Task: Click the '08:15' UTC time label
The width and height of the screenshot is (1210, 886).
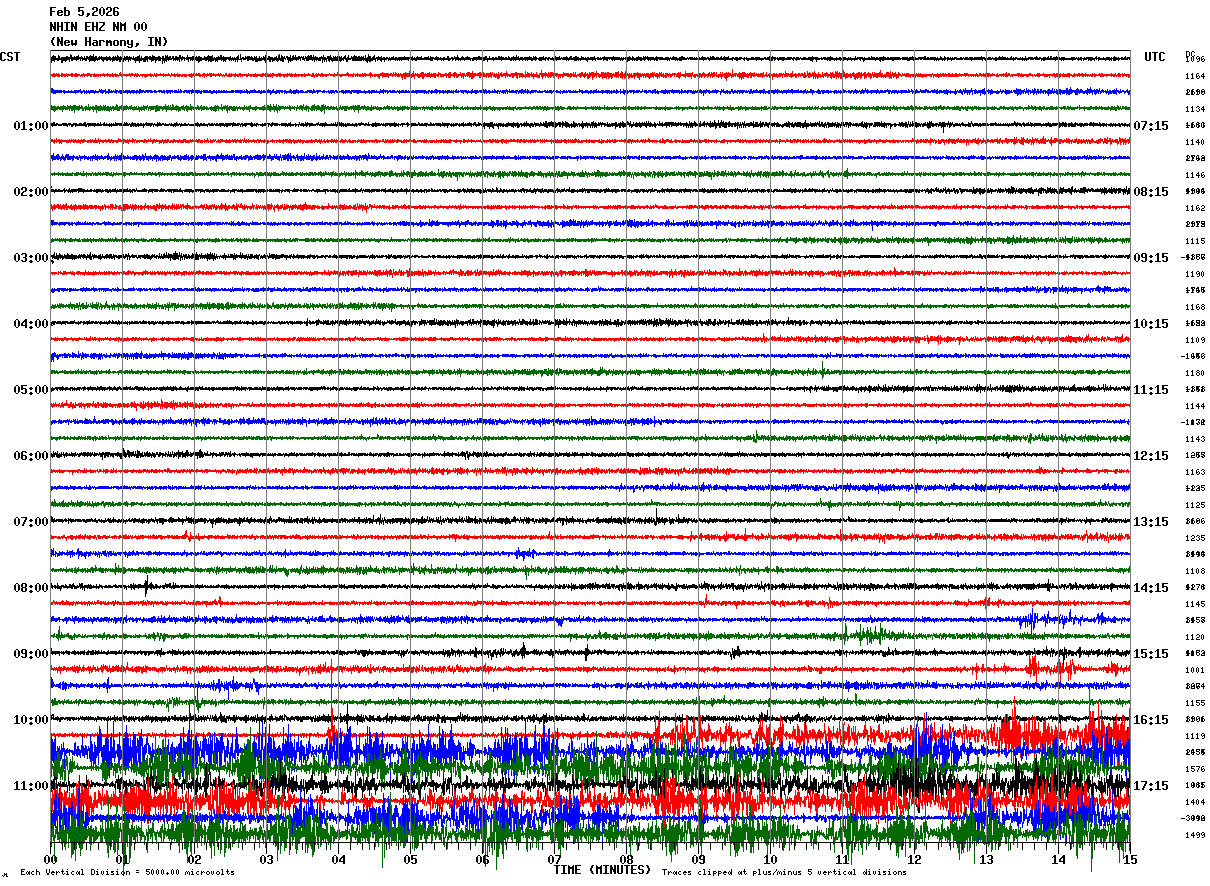Action: (x=1151, y=192)
